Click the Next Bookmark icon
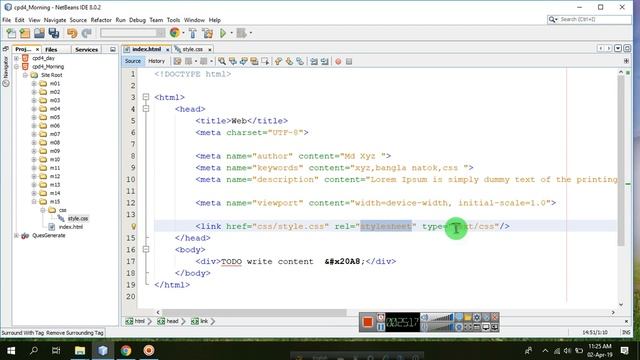Screen dimensions: 640x360 [289, 61]
